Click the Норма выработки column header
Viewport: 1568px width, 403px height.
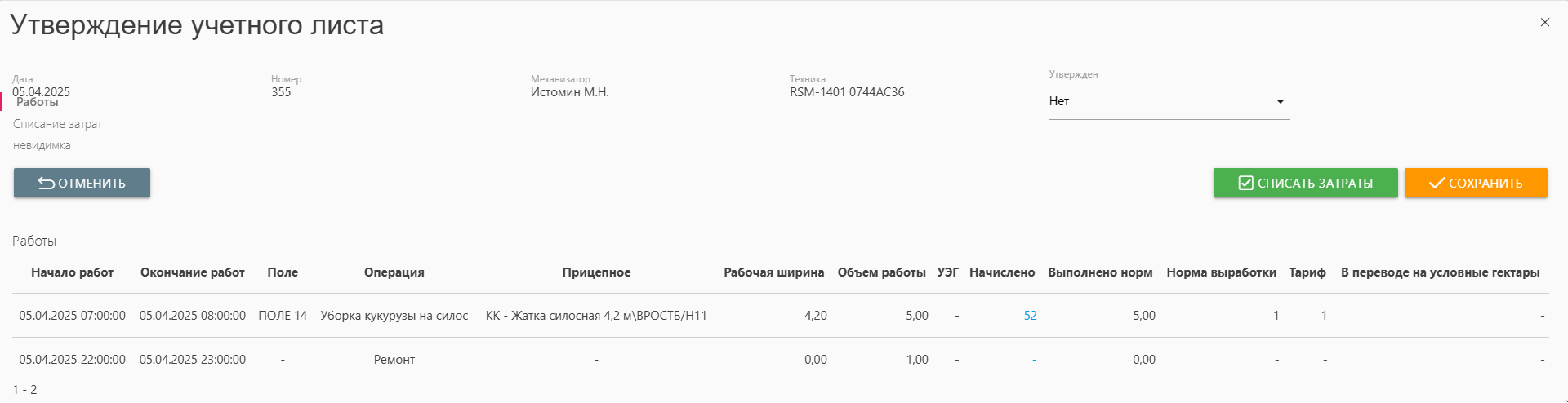1221,272
